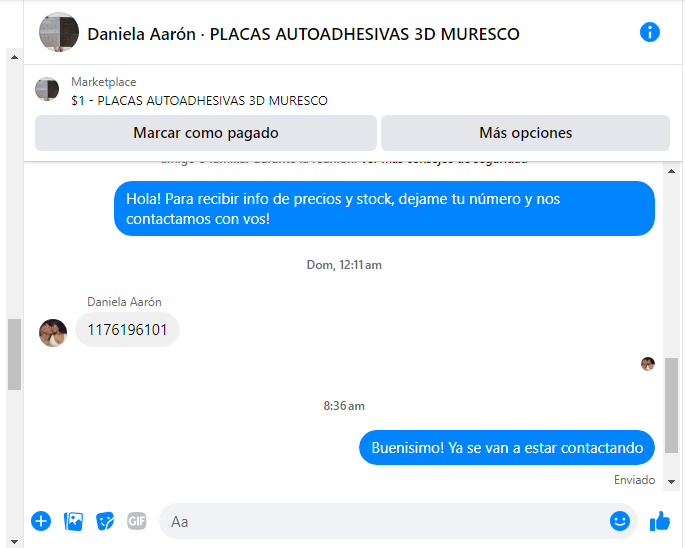Image resolution: width=685 pixels, height=548 pixels.
Task: Click chat scrollbar down arrow
Action: click(671, 482)
